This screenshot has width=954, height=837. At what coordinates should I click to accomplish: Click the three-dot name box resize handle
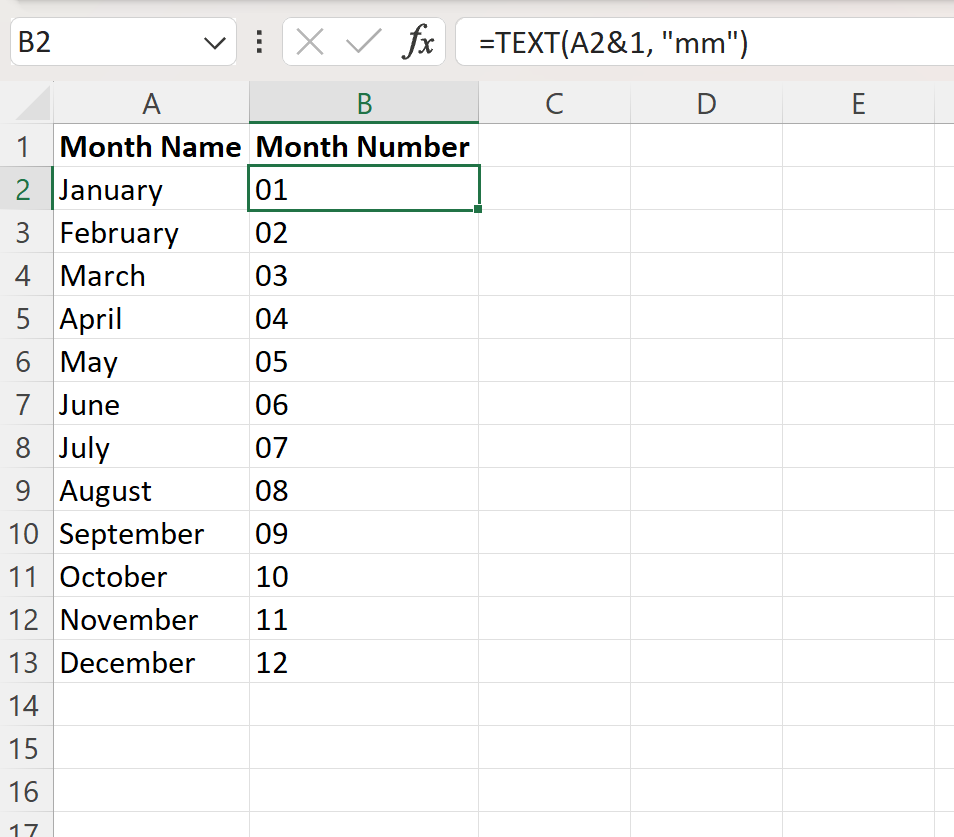click(x=260, y=43)
